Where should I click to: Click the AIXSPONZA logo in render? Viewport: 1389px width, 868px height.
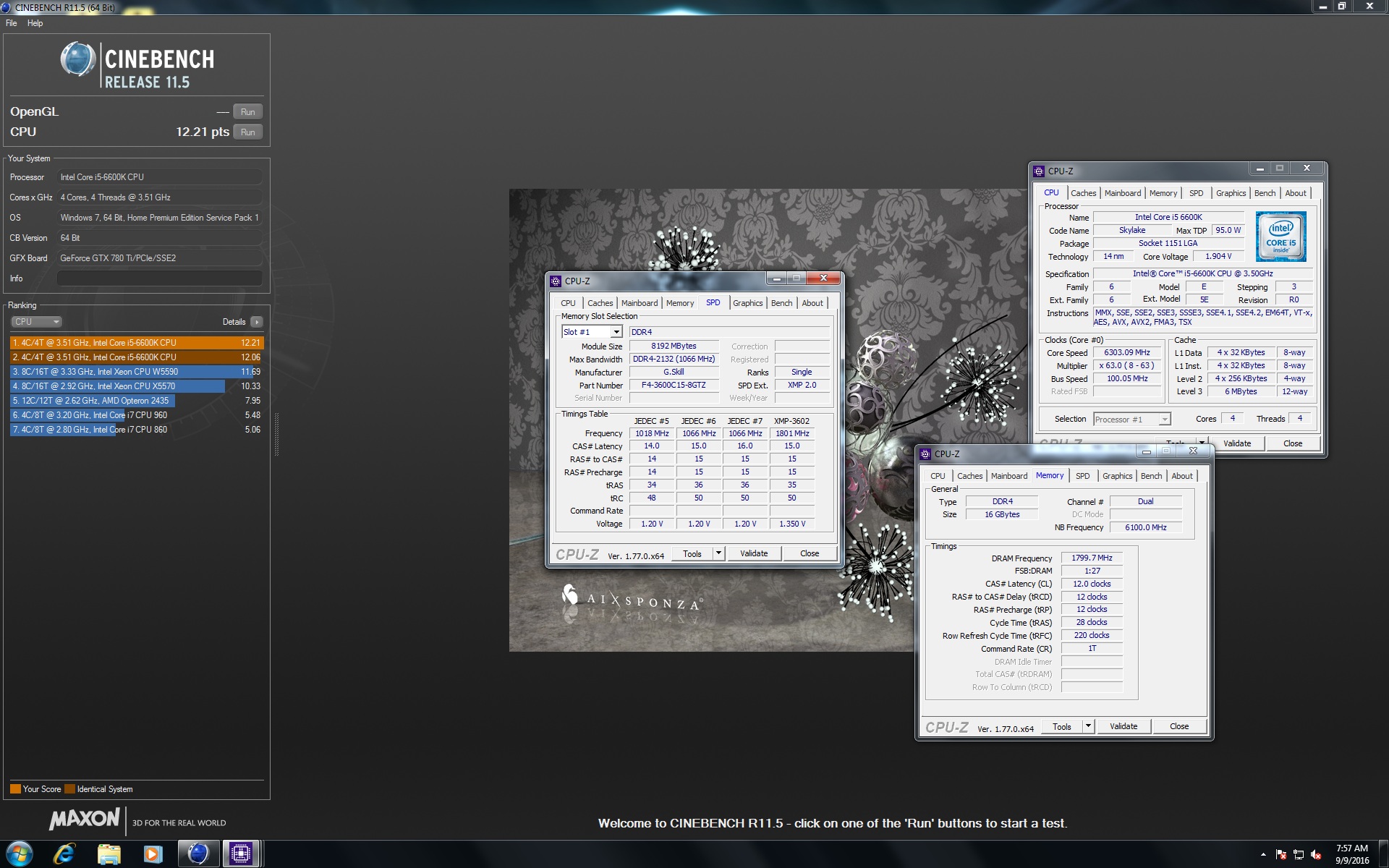click(x=632, y=599)
